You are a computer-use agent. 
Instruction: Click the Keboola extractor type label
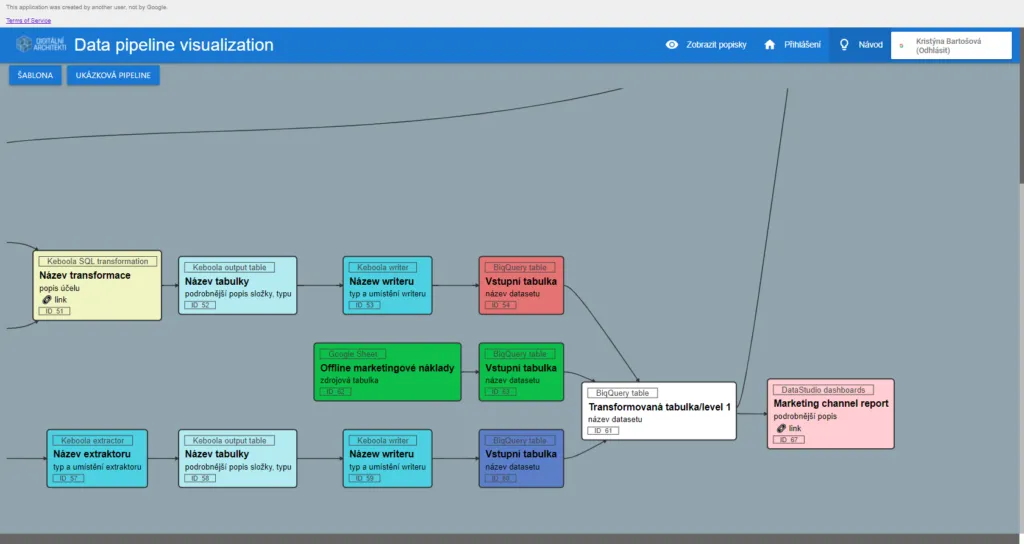[x=93, y=441]
